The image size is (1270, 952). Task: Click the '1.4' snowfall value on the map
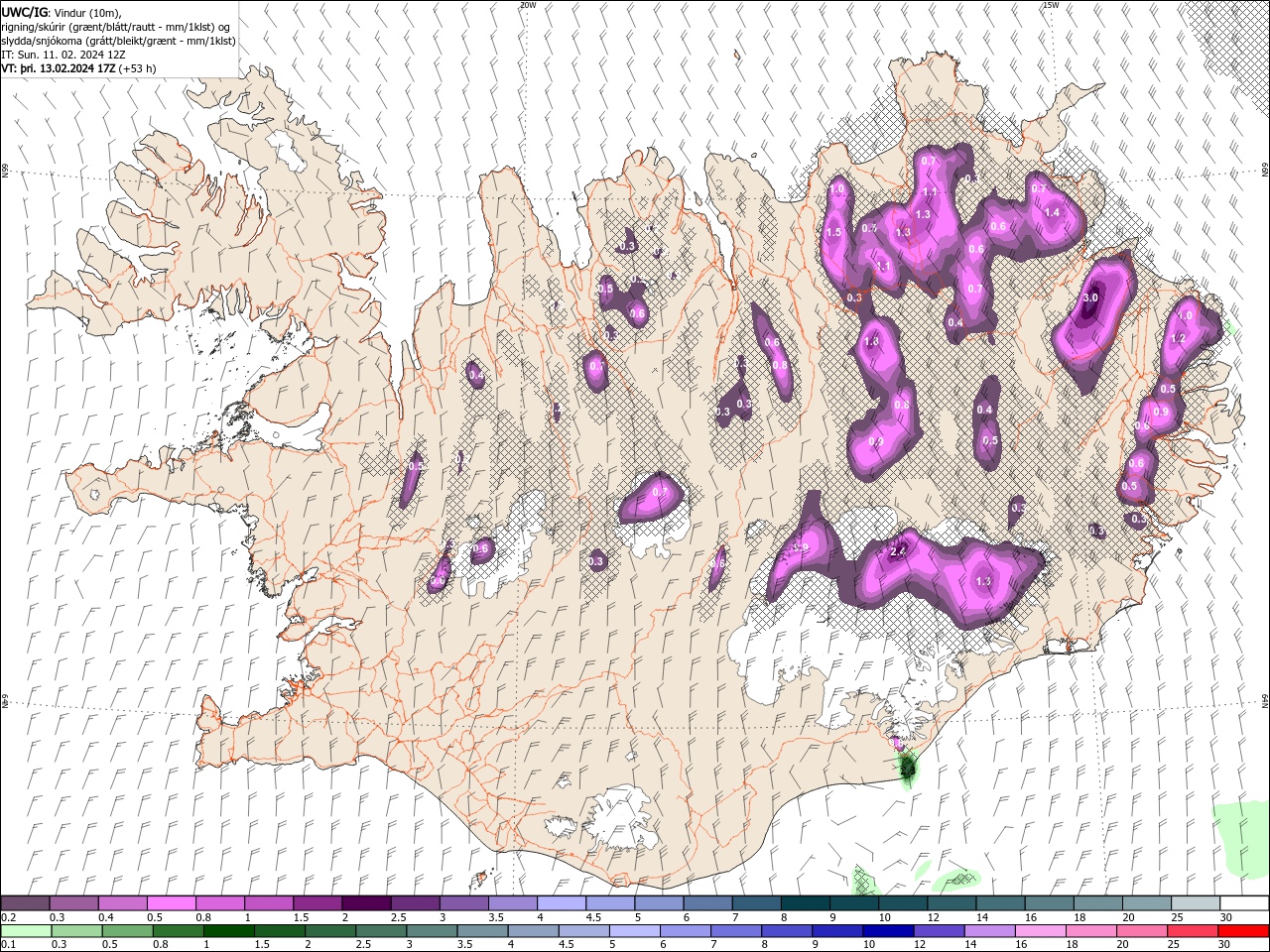1052,212
